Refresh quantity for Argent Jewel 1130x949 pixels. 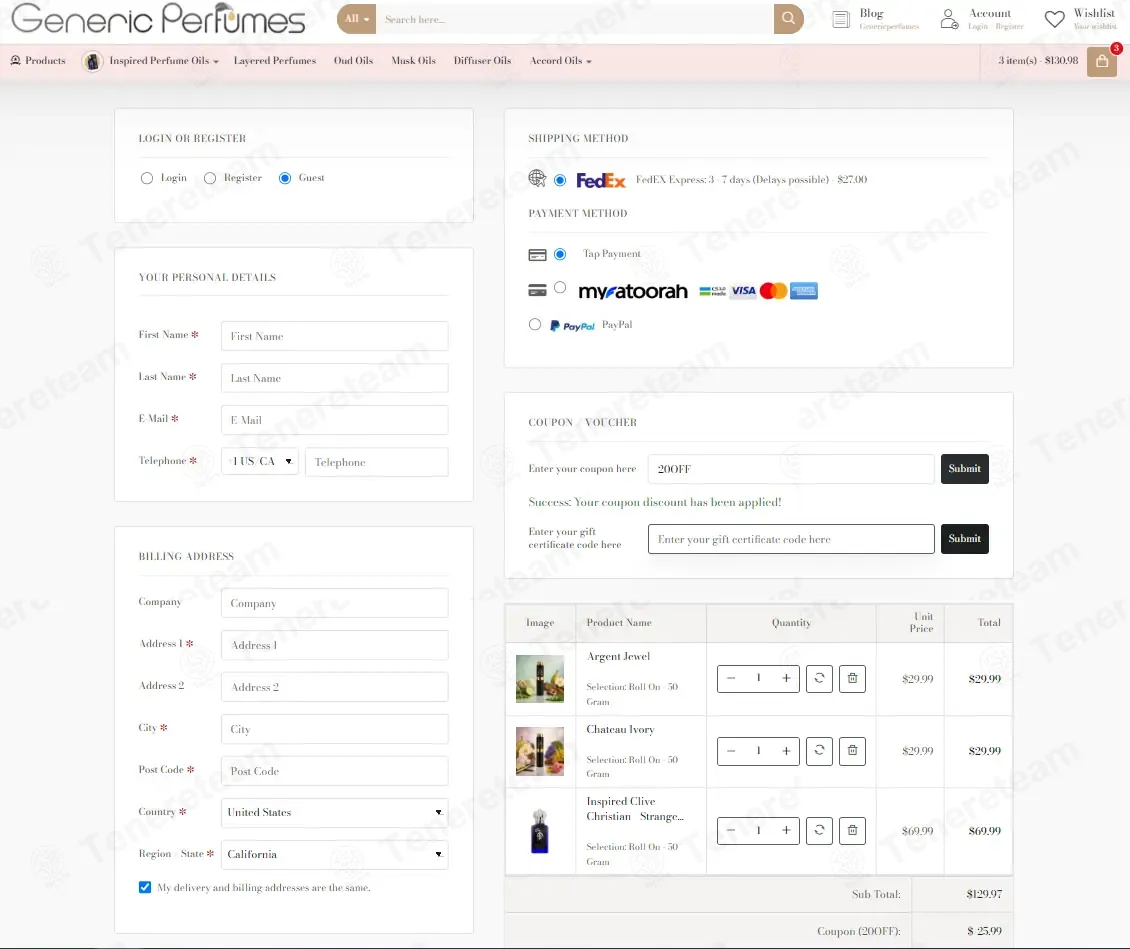[819, 678]
